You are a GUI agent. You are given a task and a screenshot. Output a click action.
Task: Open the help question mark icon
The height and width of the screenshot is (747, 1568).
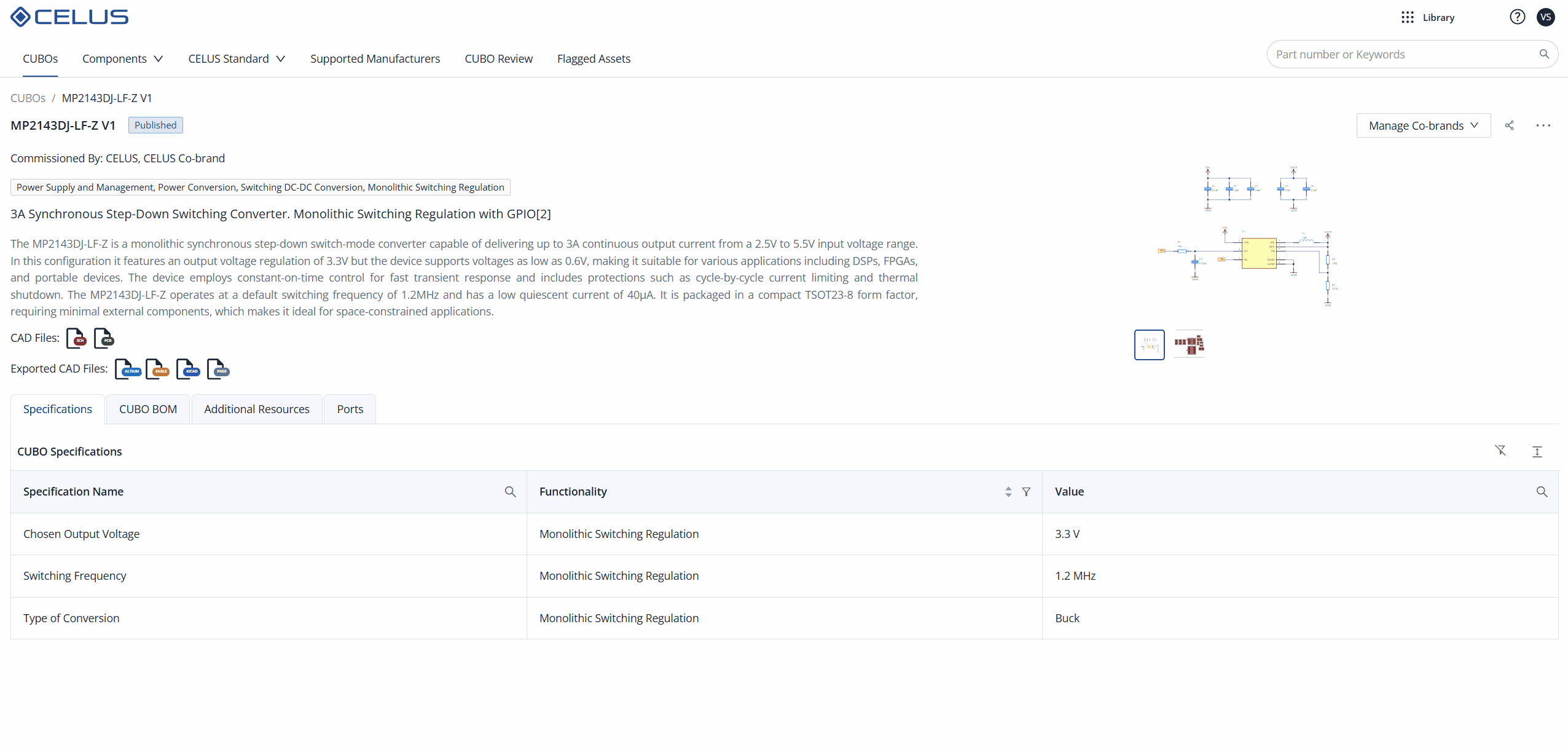pyautogui.click(x=1517, y=17)
